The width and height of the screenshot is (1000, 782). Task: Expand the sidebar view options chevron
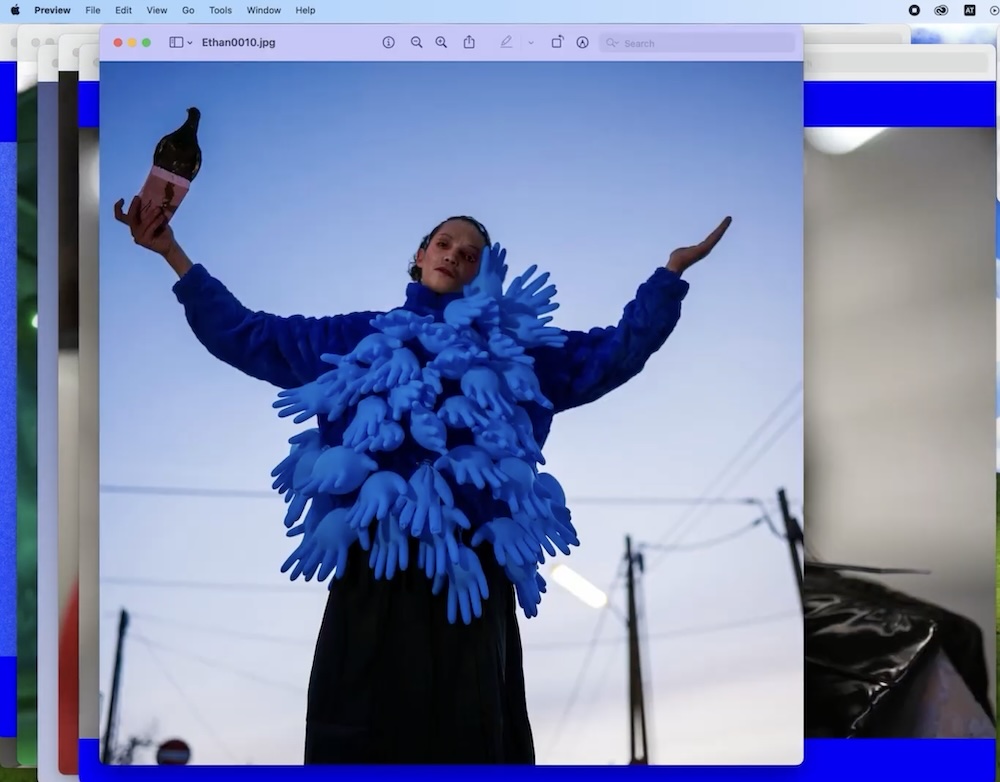(x=190, y=43)
